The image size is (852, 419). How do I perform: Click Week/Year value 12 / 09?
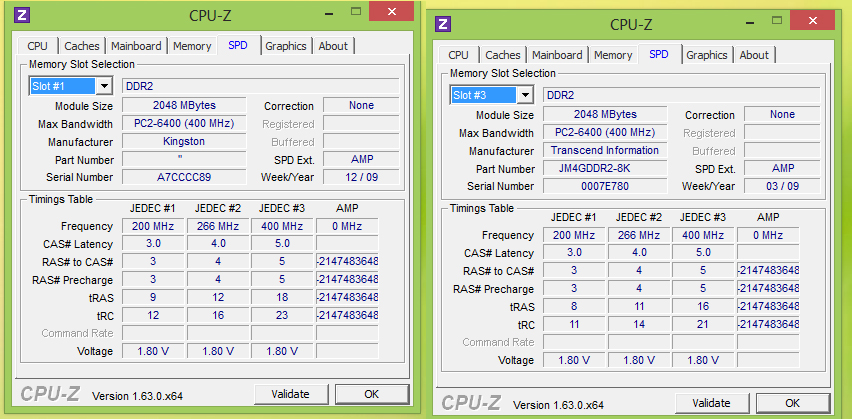tap(361, 177)
